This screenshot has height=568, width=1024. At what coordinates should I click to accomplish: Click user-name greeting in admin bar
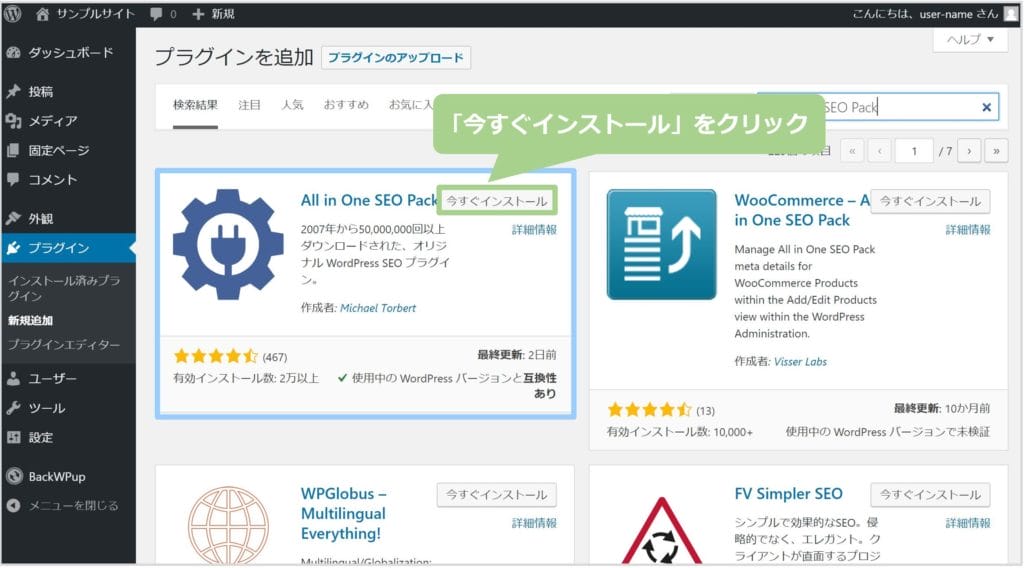(925, 14)
